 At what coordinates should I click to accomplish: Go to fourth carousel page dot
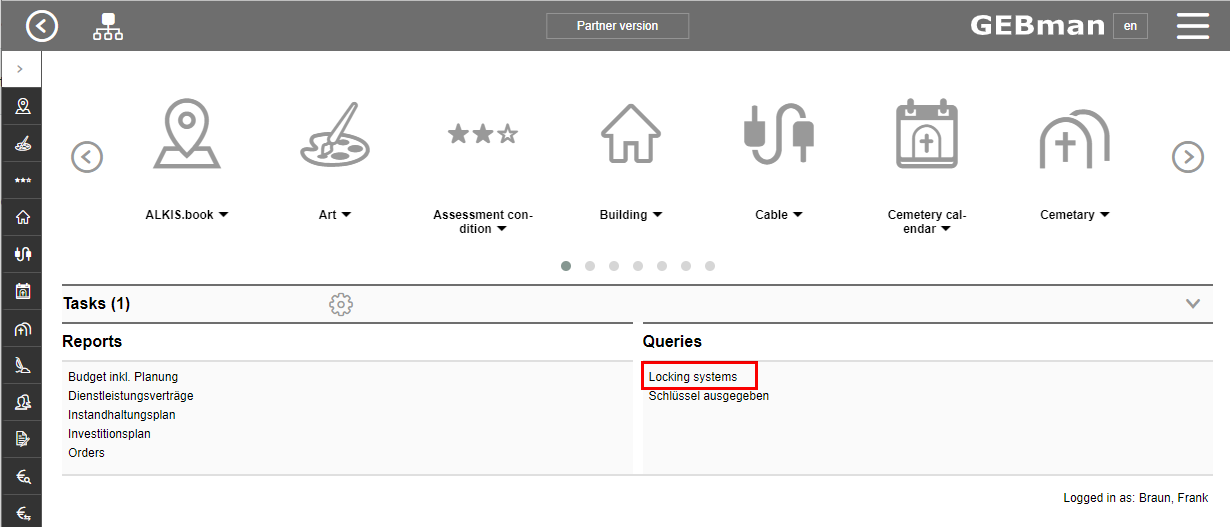point(638,266)
